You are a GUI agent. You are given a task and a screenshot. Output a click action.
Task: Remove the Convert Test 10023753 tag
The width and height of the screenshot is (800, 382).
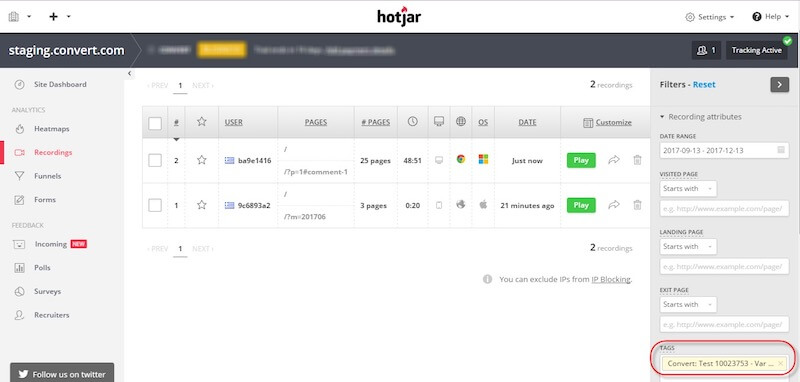(781, 364)
